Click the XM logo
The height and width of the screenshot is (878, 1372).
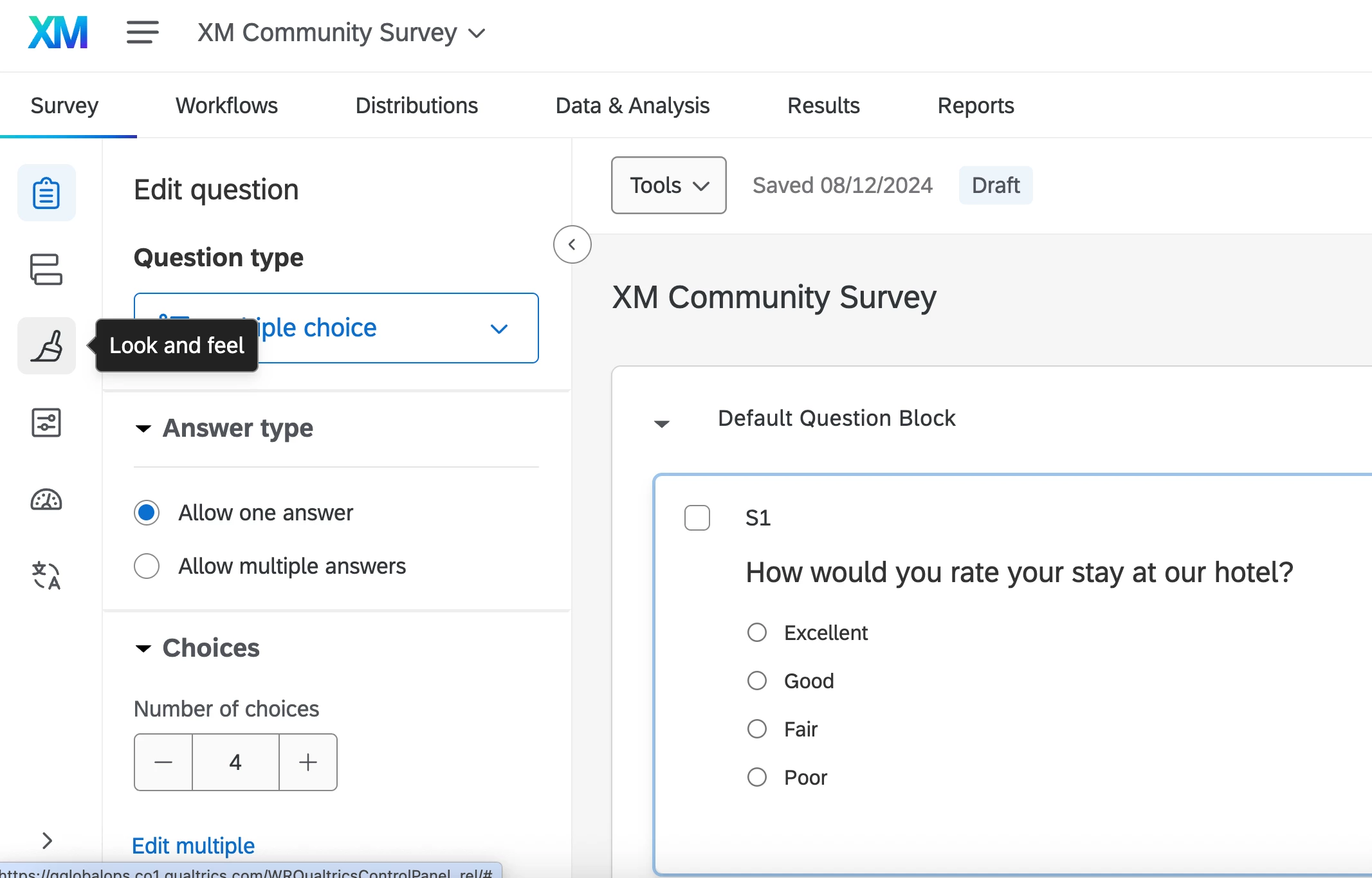pyautogui.click(x=58, y=32)
